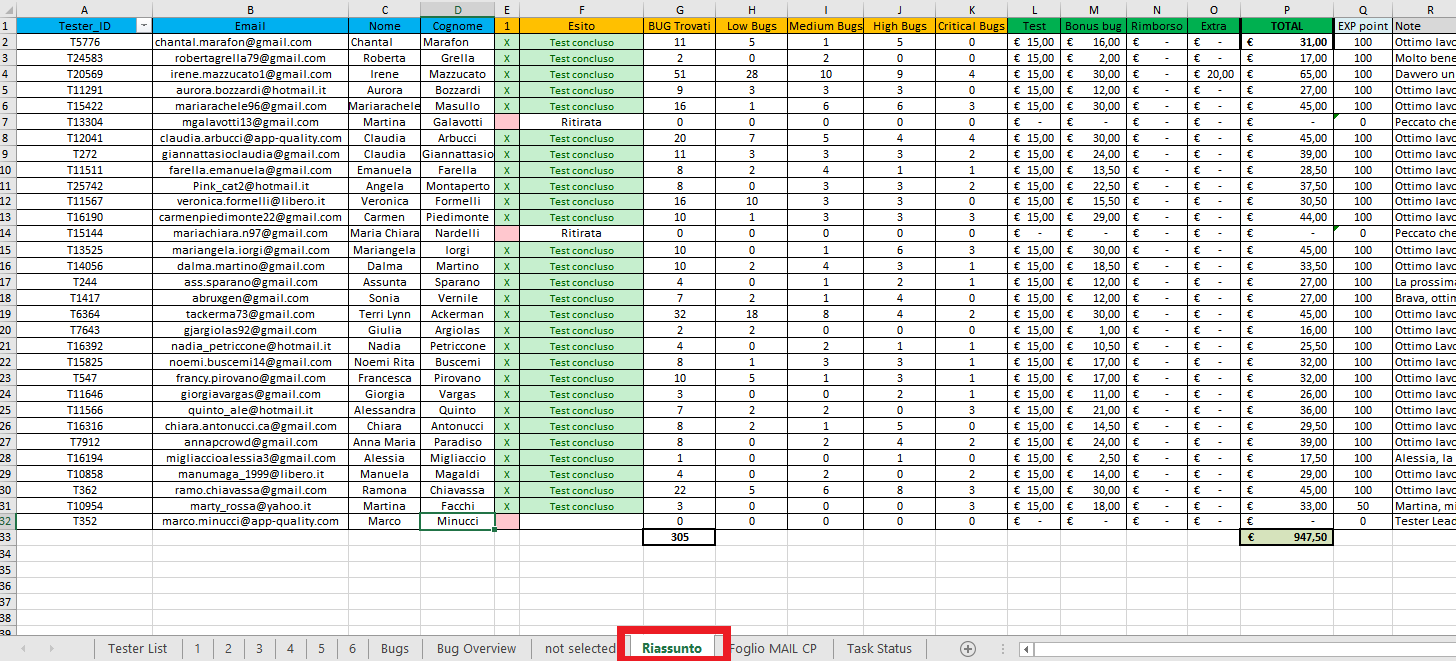The height and width of the screenshot is (661, 1456).
Task: Select the Ritirata cell for Galavotti
Action: (x=581, y=121)
